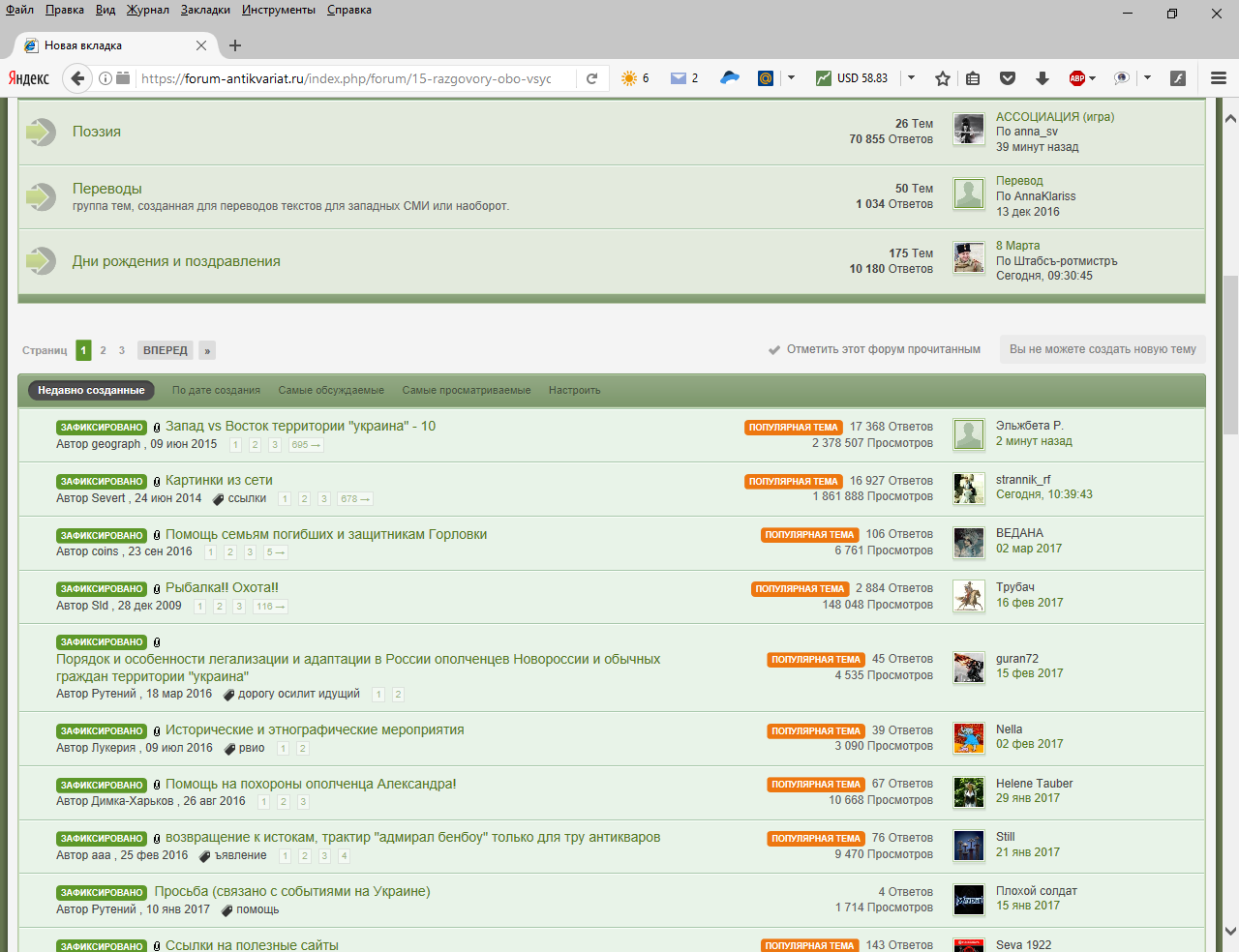Open the mail icon with 2 messages
Image resolution: width=1239 pixels, height=952 pixels.
pyautogui.click(x=683, y=78)
